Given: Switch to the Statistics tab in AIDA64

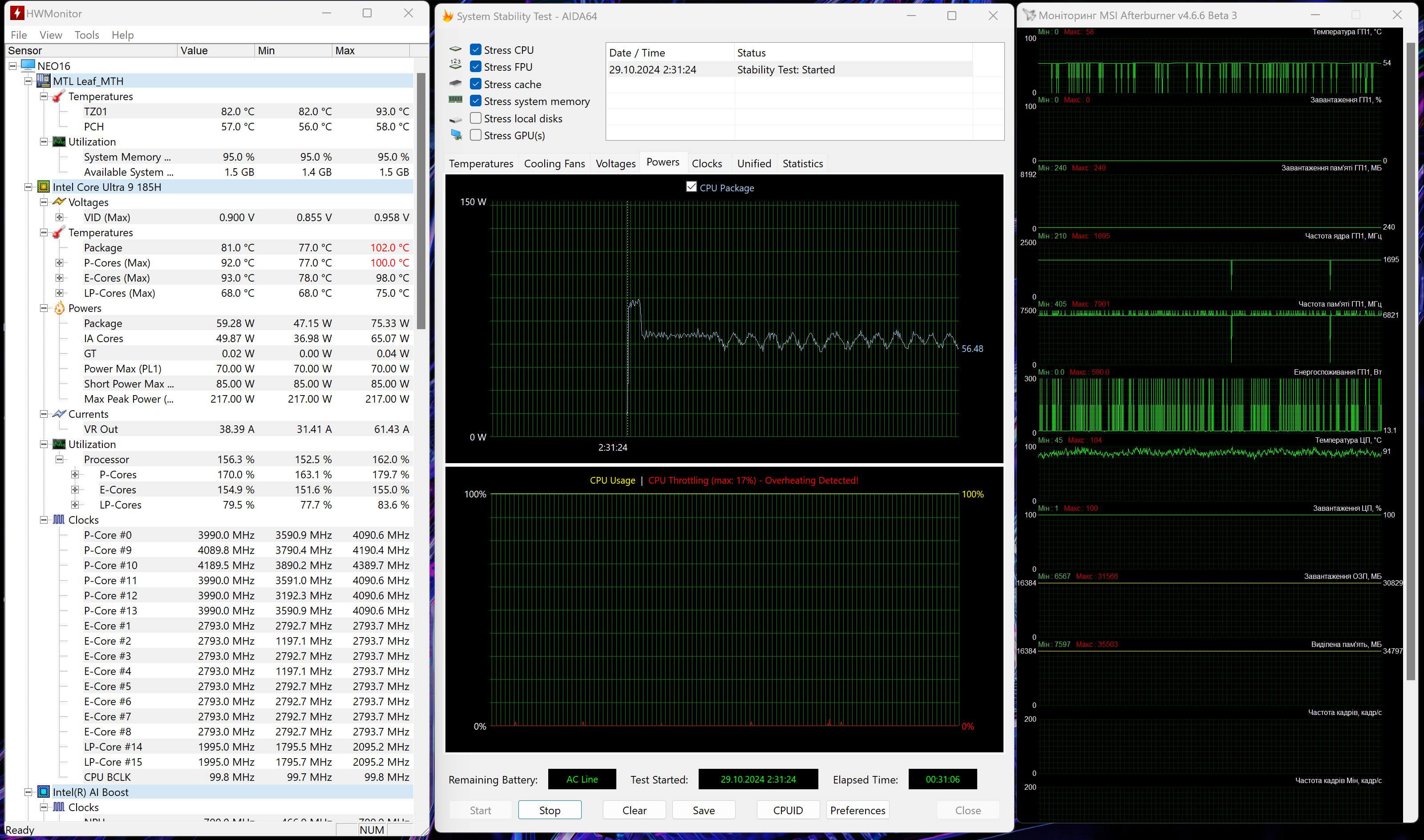Looking at the screenshot, I should [802, 163].
